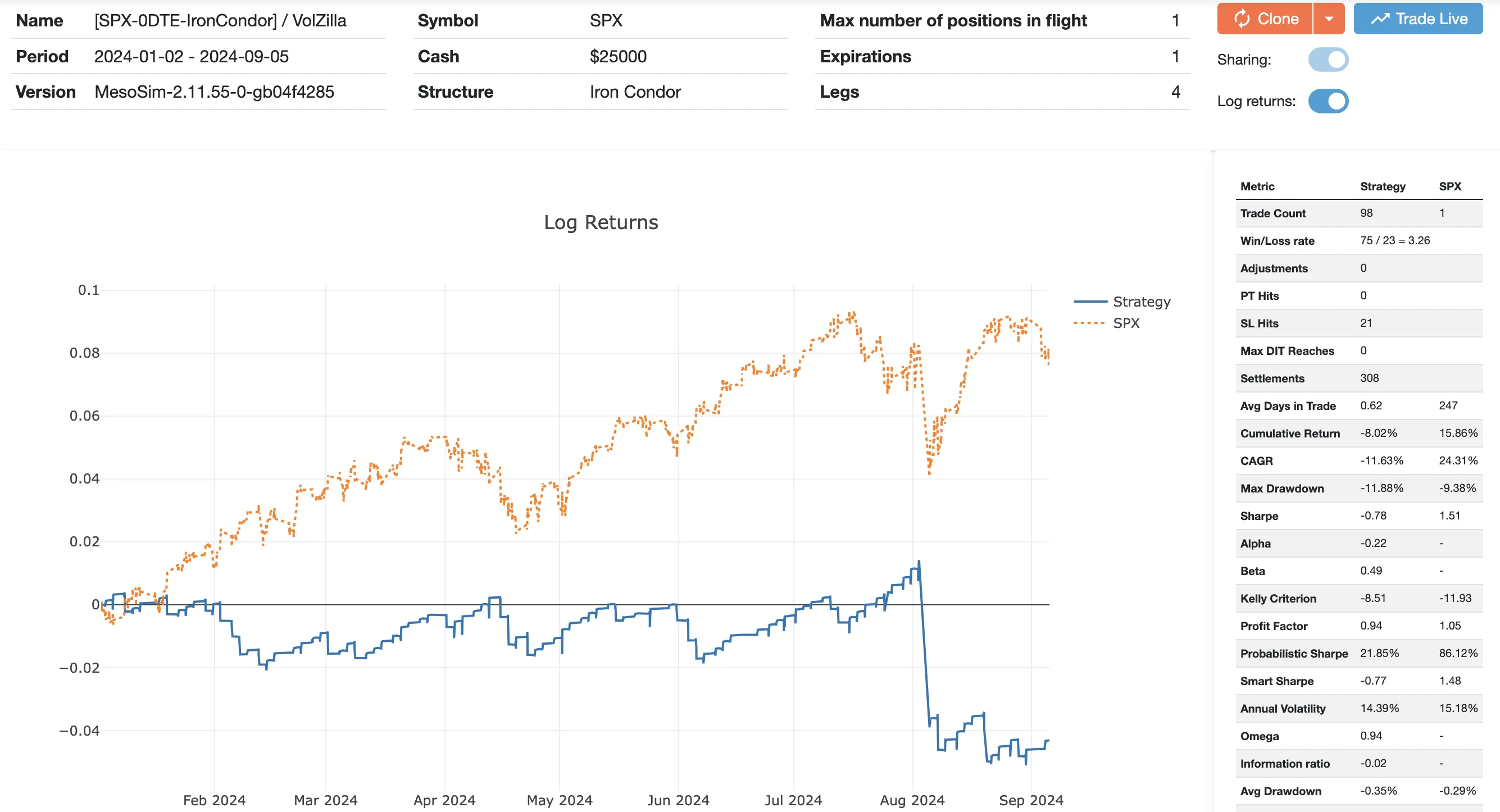Click the Log Returns chart title
Viewport: 1500px width, 812px height.
click(601, 222)
